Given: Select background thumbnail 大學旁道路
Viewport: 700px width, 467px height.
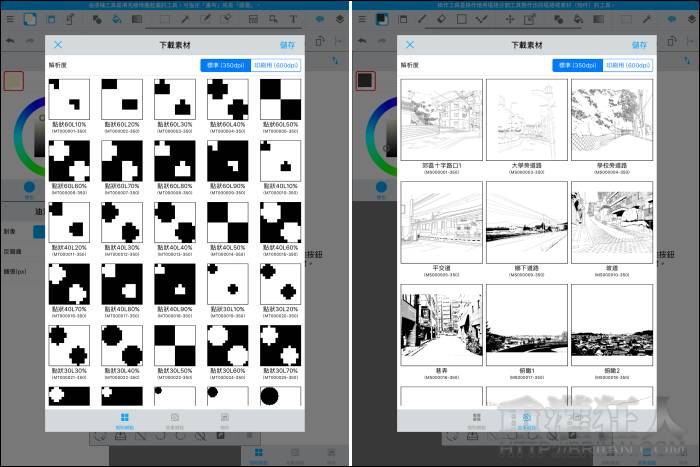Looking at the screenshot, I should [x=527, y=120].
